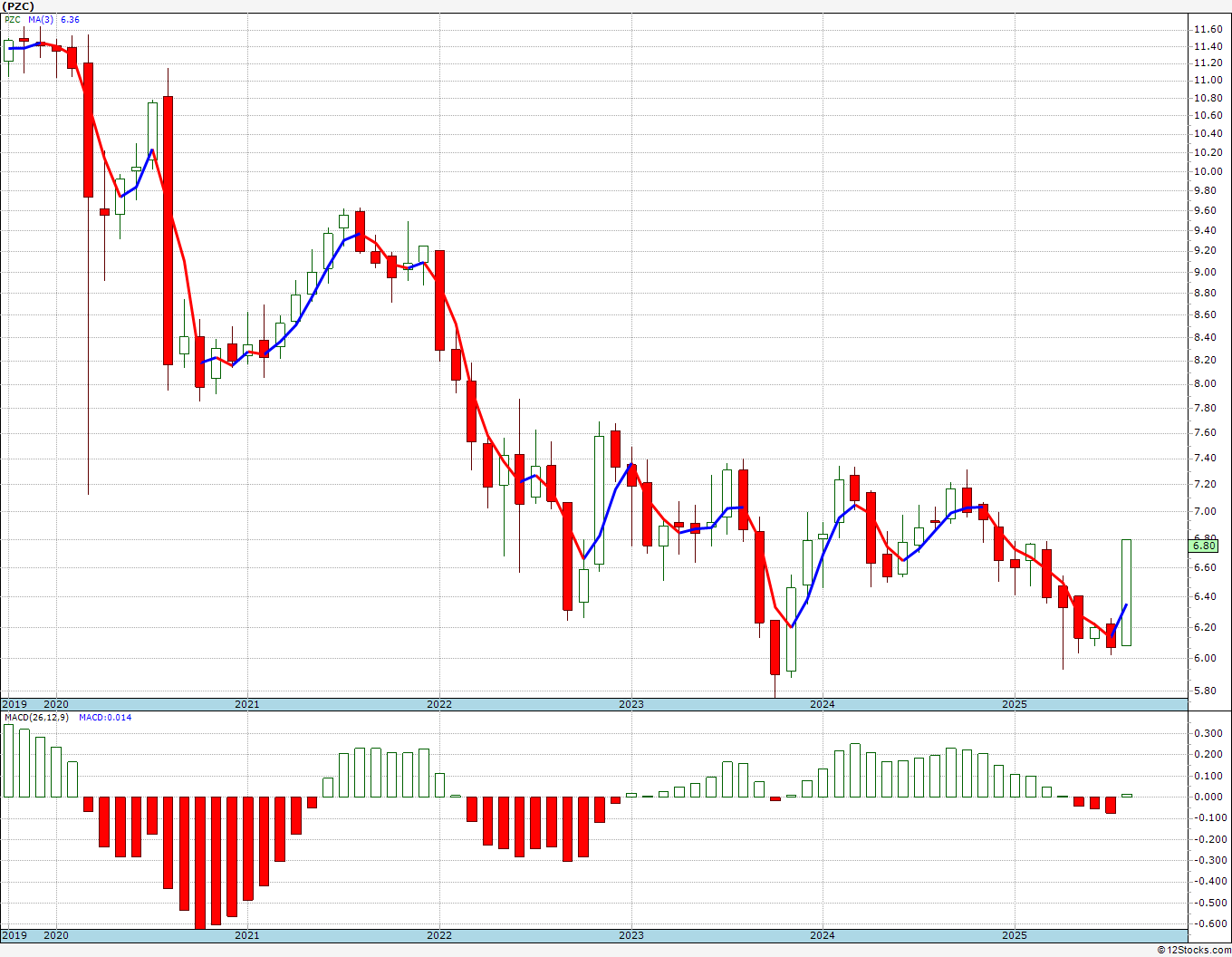The image size is (1232, 957).
Task: Click the 10.00 price axis label
Action: coord(1208,171)
